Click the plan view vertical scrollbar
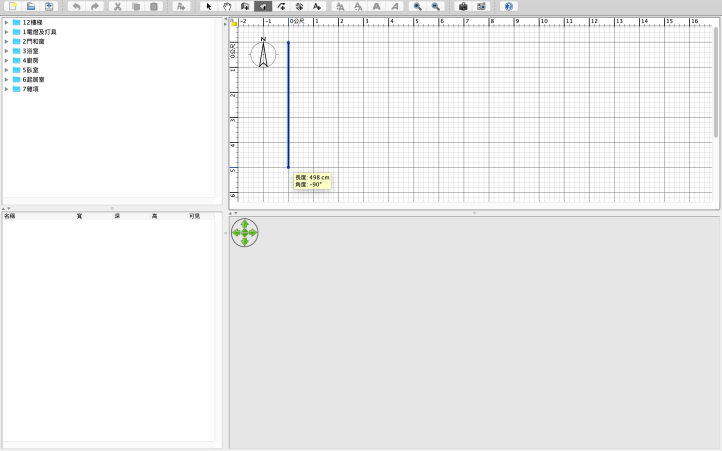The width and height of the screenshot is (722, 451). pos(715,80)
